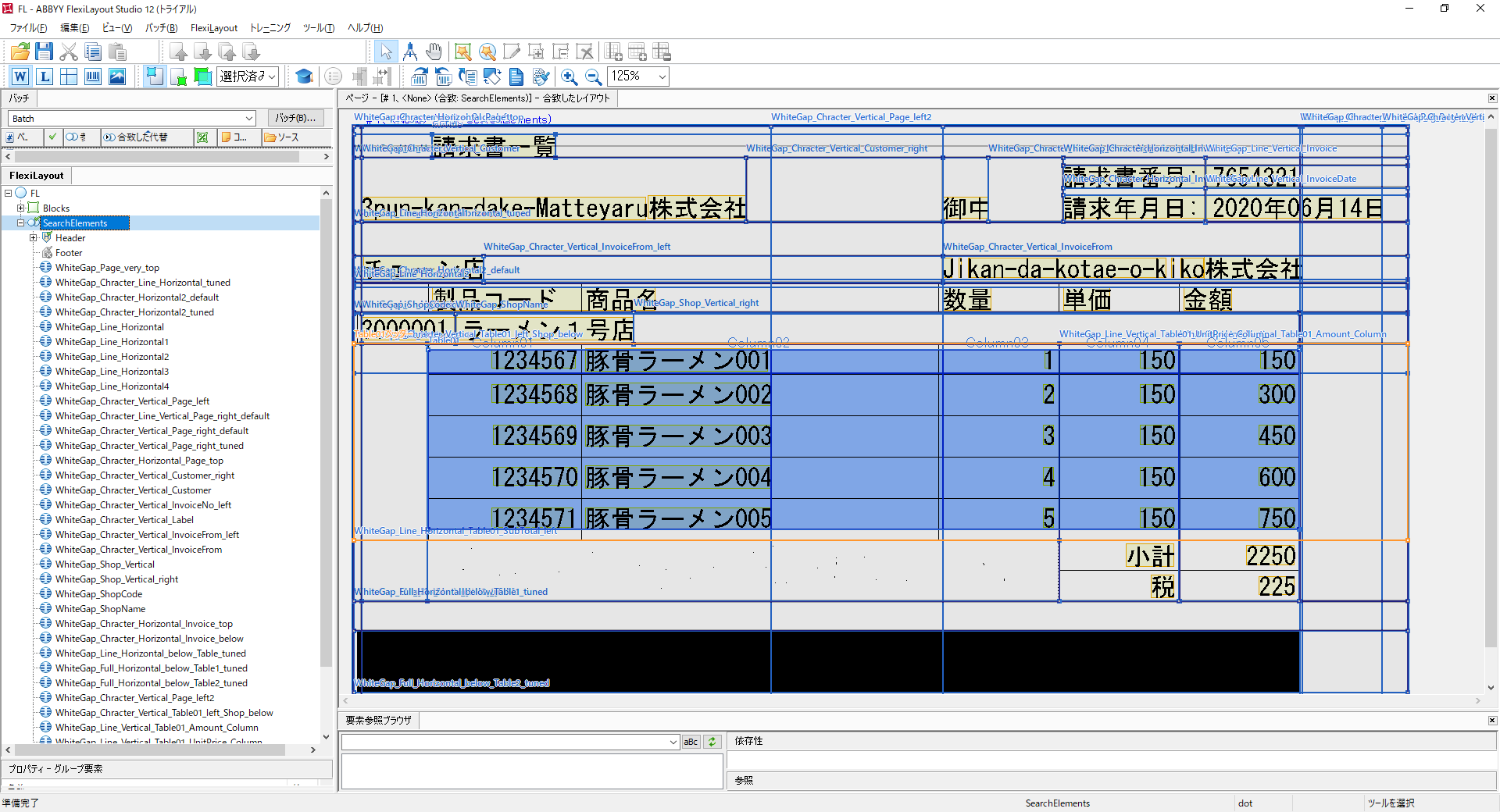
Task: Close the element reference browser panel
Action: point(1492,720)
